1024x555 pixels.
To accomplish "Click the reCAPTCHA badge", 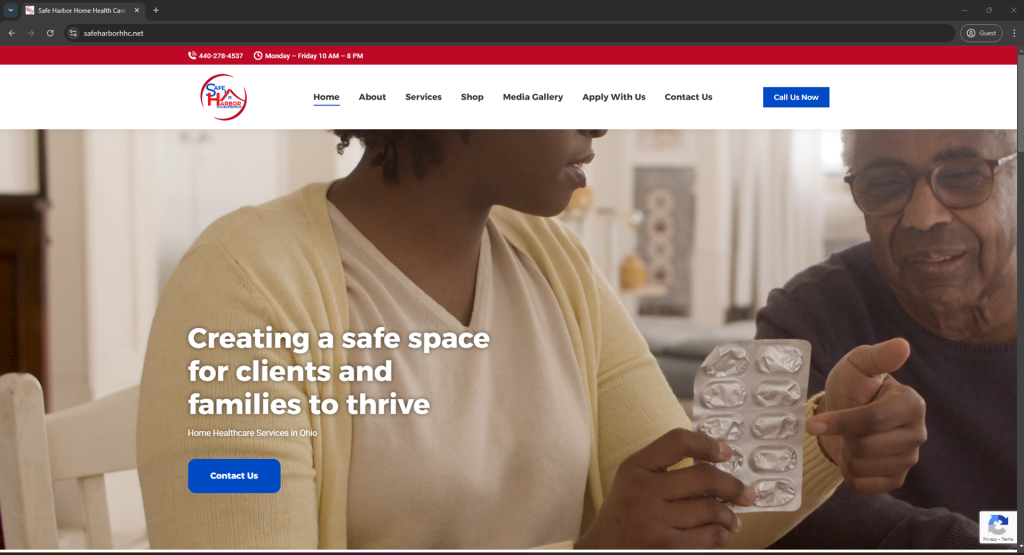I will click(x=998, y=527).
